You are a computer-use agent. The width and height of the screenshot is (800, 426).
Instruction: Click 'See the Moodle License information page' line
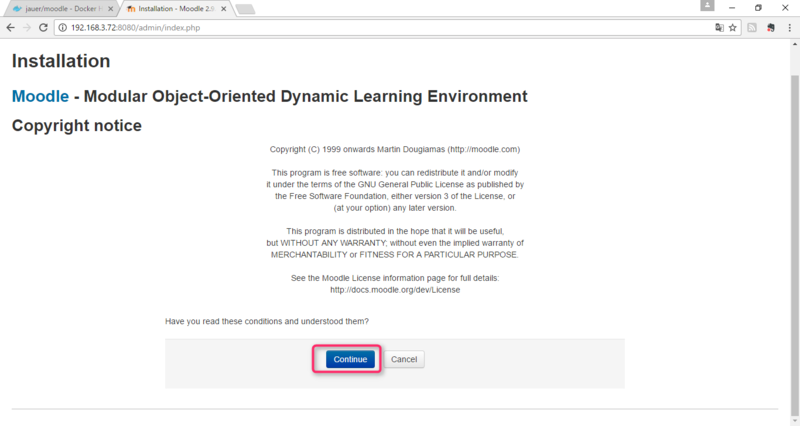(x=395, y=278)
